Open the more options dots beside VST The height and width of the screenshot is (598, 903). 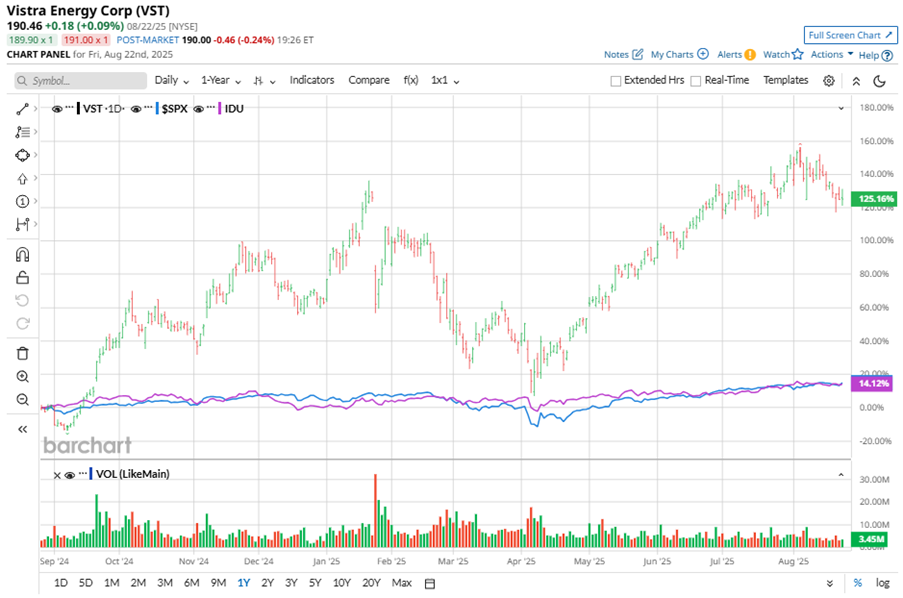(70, 108)
